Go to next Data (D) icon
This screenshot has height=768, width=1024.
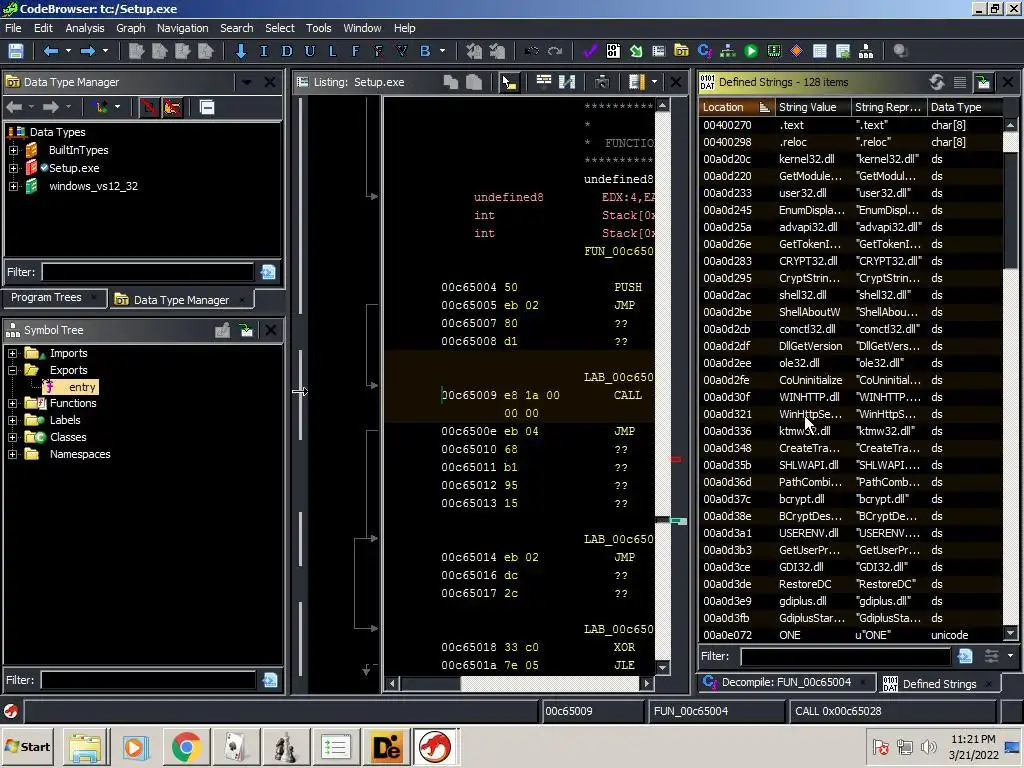[x=287, y=51]
